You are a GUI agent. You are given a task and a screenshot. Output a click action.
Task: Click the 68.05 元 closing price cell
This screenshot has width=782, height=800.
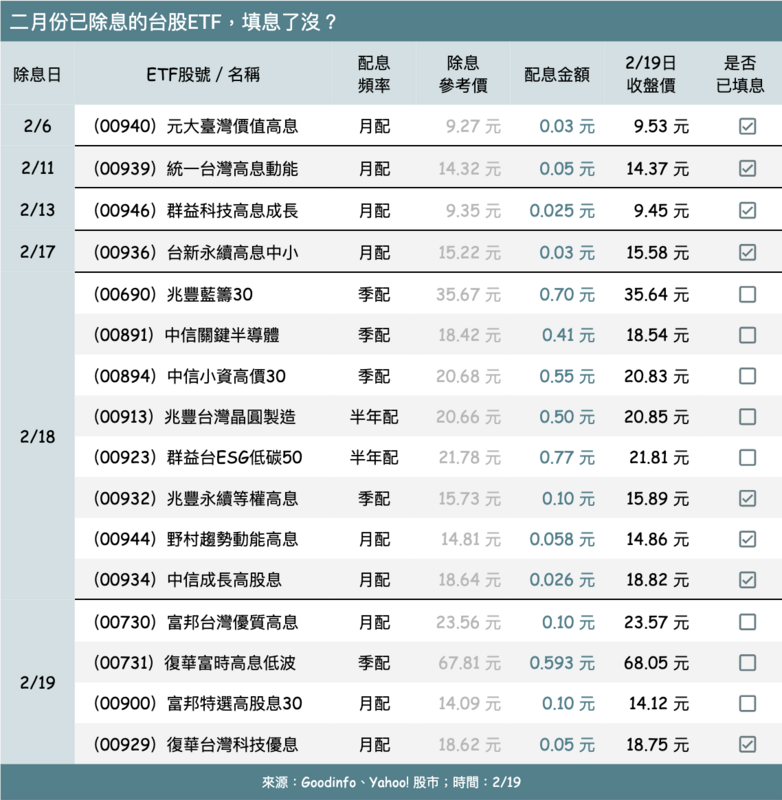(657, 662)
